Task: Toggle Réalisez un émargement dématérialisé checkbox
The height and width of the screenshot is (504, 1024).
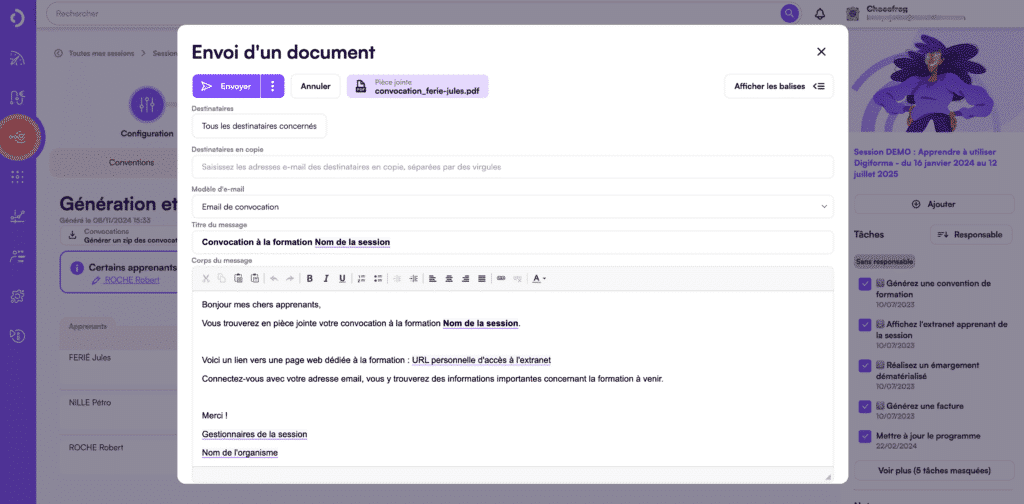Action: [865, 366]
